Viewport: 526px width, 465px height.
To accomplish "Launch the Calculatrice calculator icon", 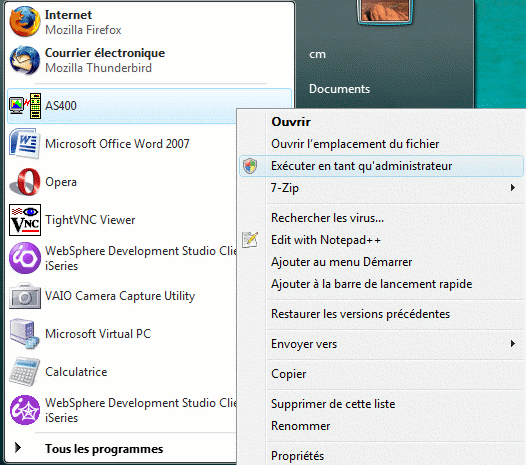I will click(24, 372).
